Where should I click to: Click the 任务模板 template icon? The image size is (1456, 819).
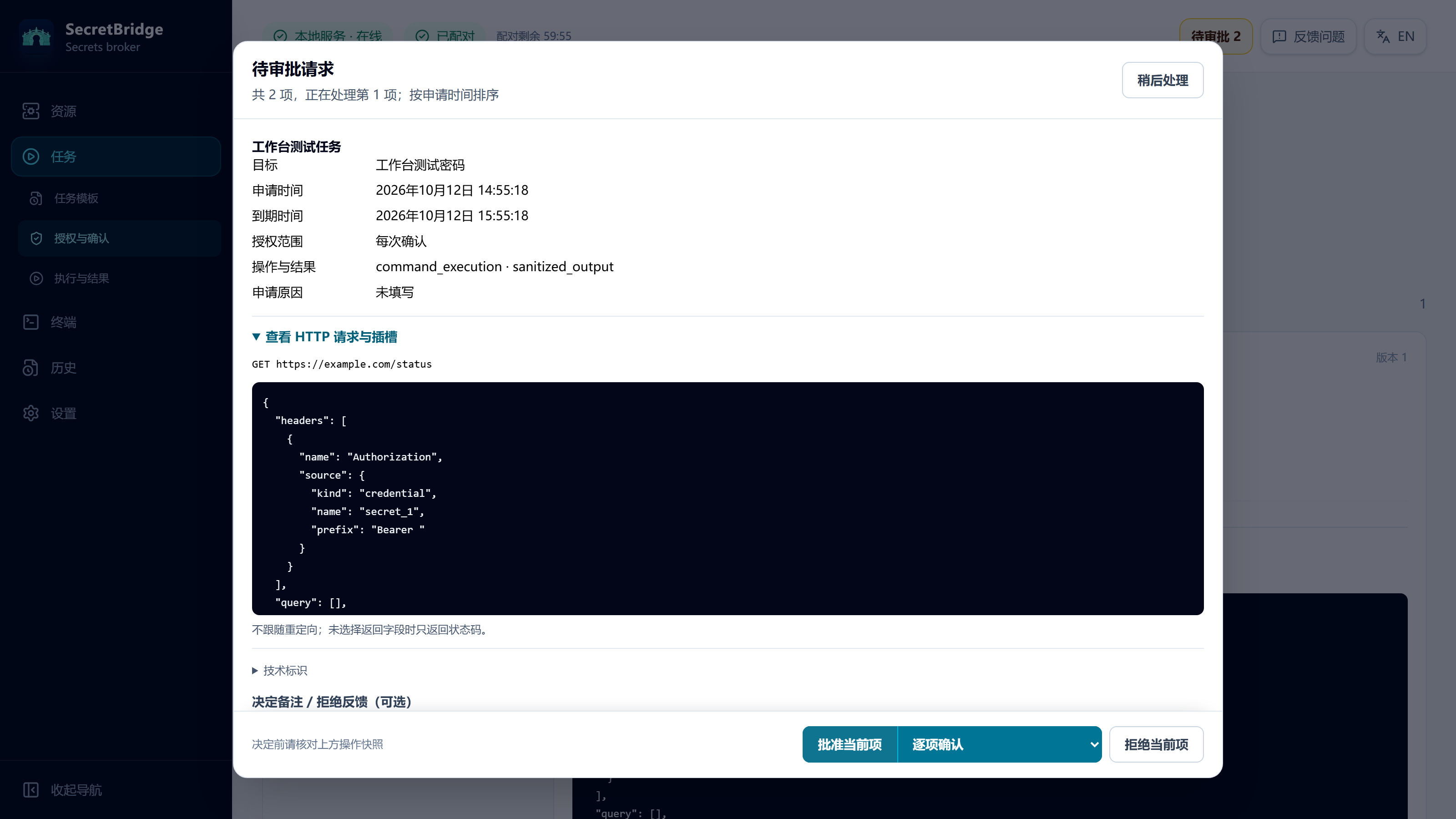point(36,198)
